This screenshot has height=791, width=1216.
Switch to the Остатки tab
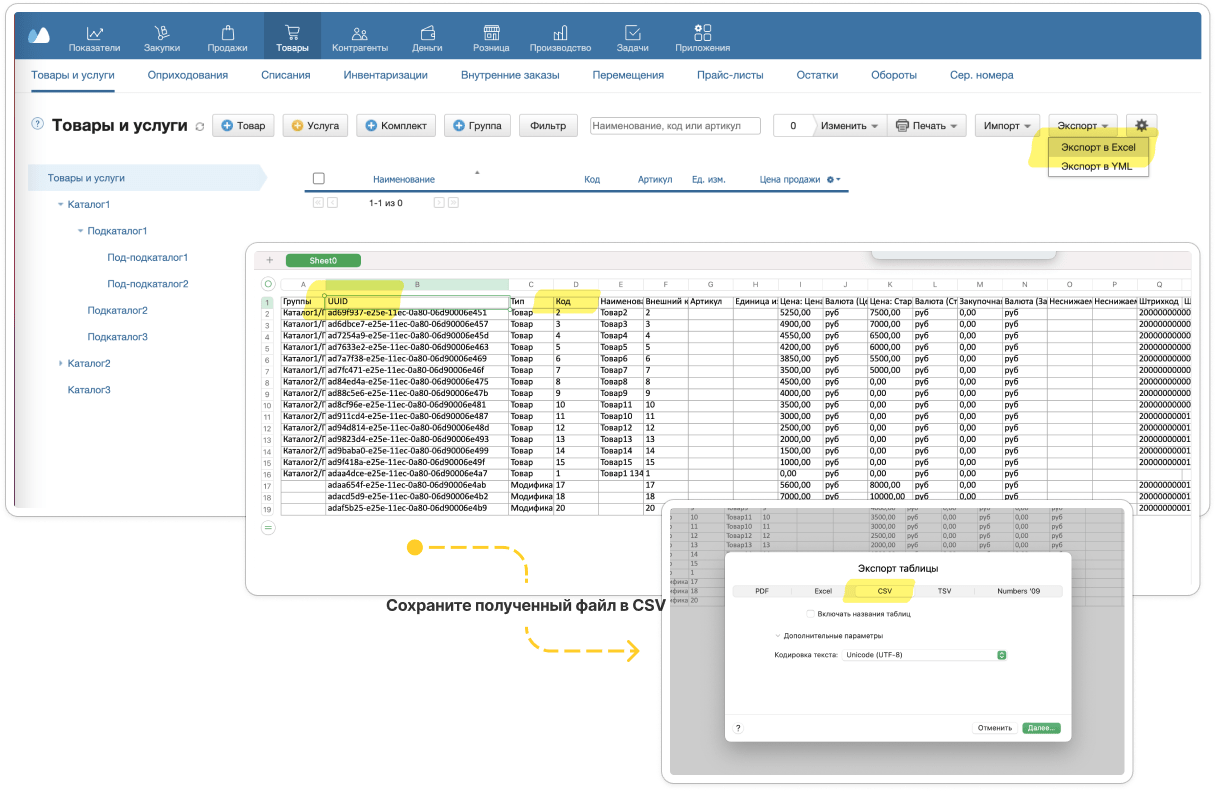(x=817, y=75)
